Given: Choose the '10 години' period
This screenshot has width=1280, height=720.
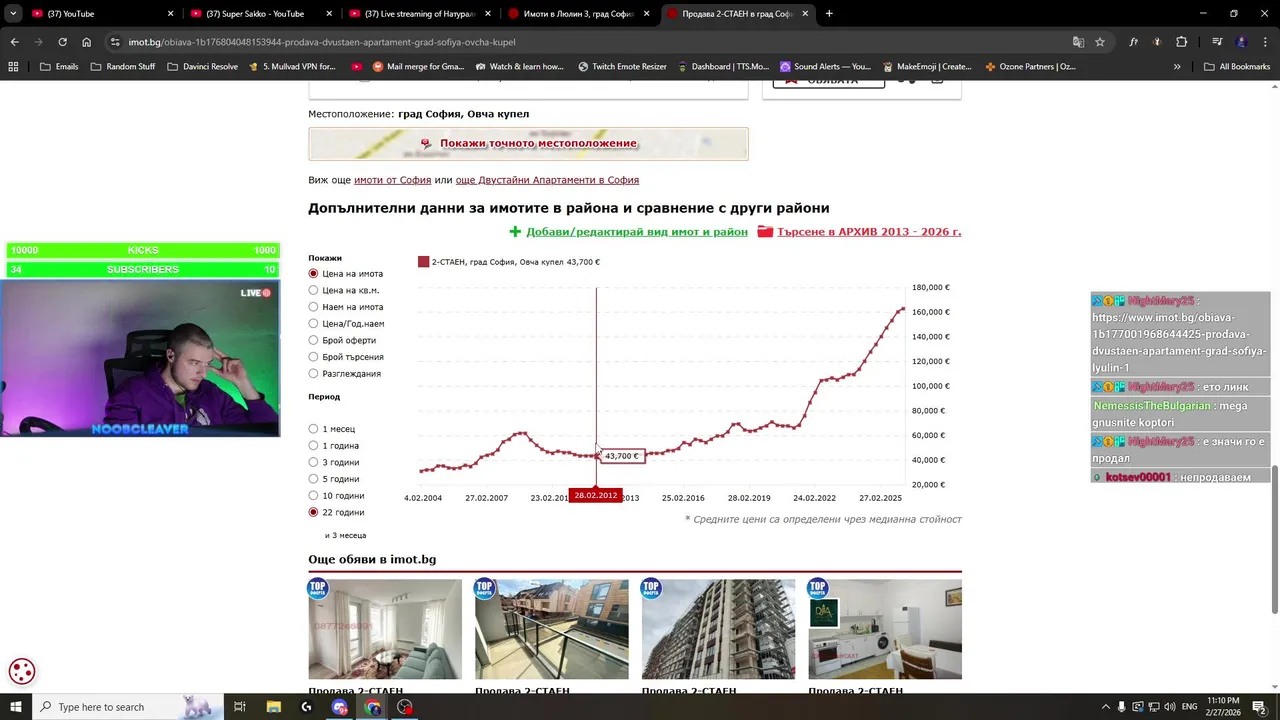Looking at the screenshot, I should [313, 496].
